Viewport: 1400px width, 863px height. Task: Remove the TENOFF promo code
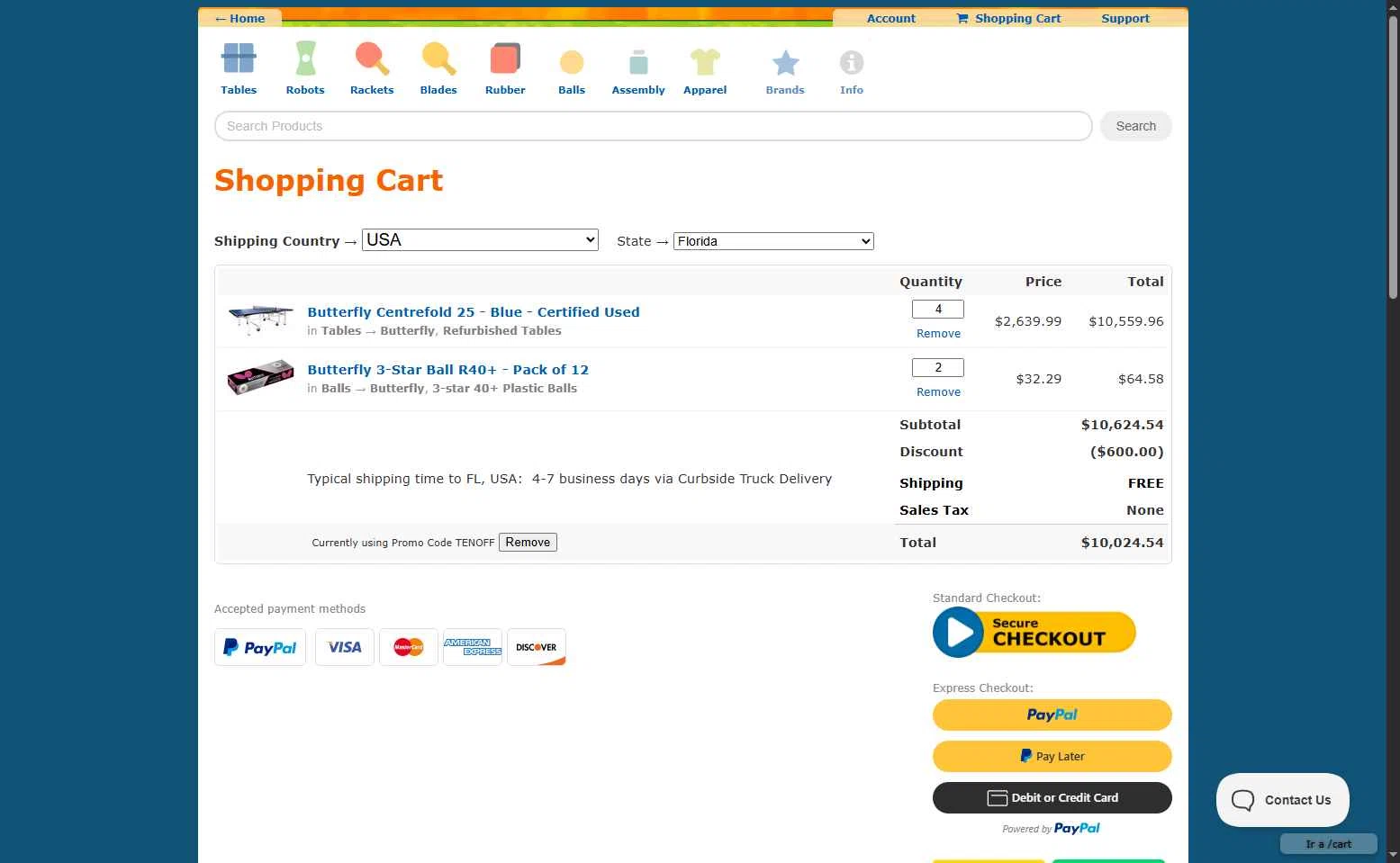528,542
